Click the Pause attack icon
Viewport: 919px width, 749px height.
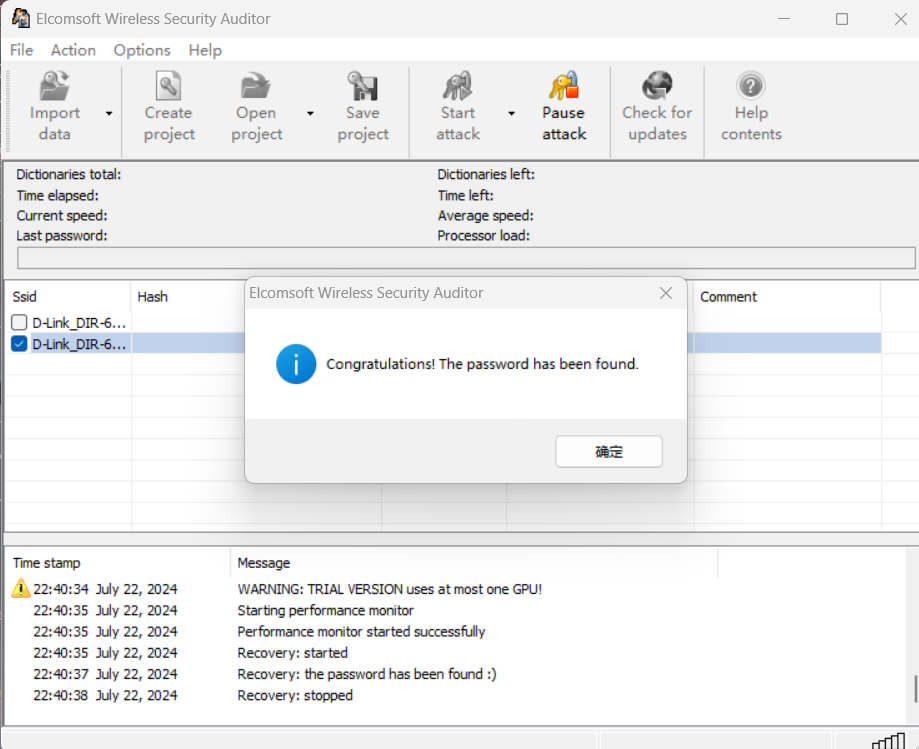(563, 86)
